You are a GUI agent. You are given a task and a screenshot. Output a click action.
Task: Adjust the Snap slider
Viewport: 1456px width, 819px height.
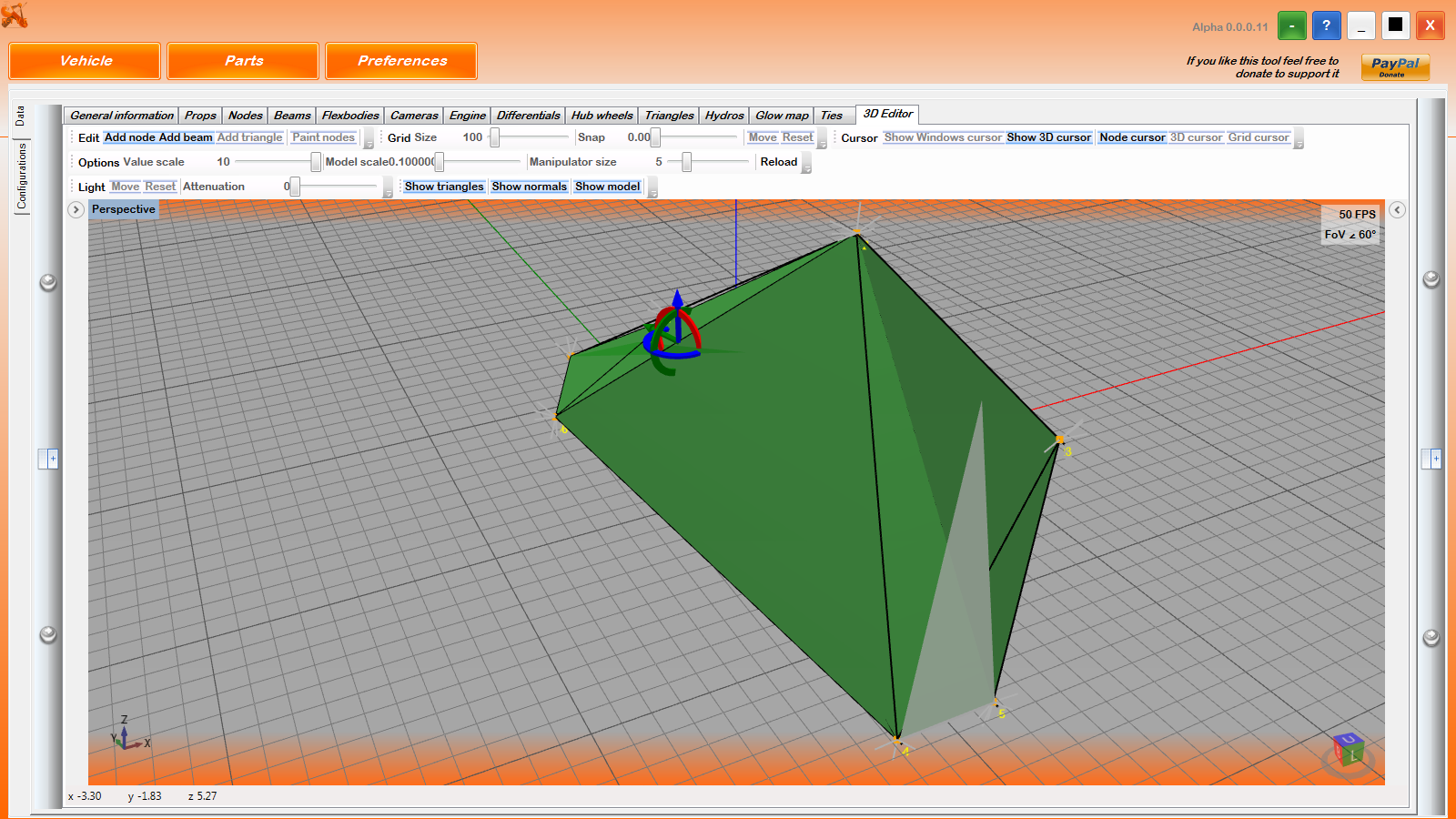coord(694,137)
